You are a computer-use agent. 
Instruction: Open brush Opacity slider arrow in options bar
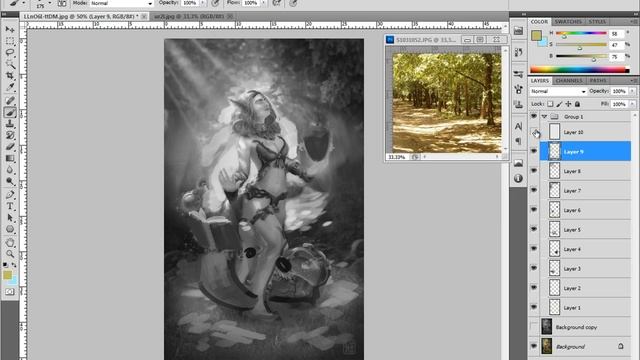[x=202, y=3]
